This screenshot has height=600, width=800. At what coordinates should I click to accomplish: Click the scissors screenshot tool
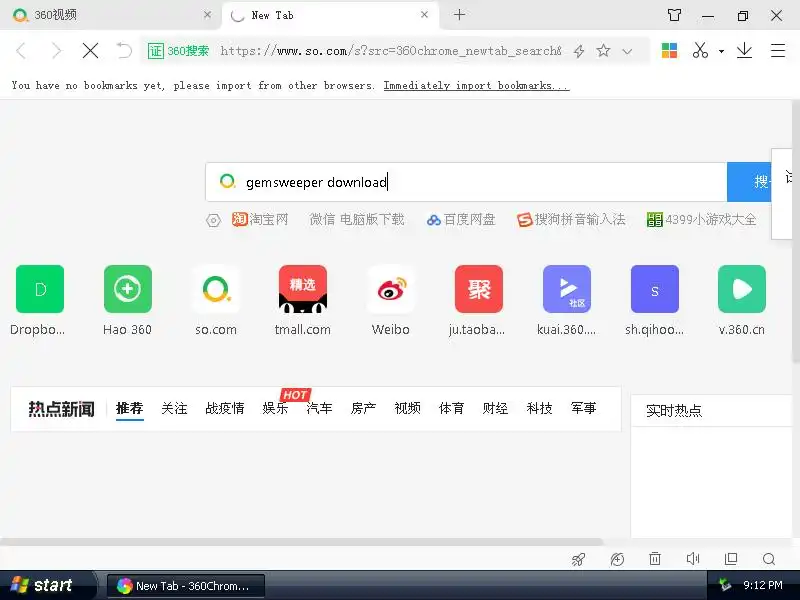[x=700, y=51]
